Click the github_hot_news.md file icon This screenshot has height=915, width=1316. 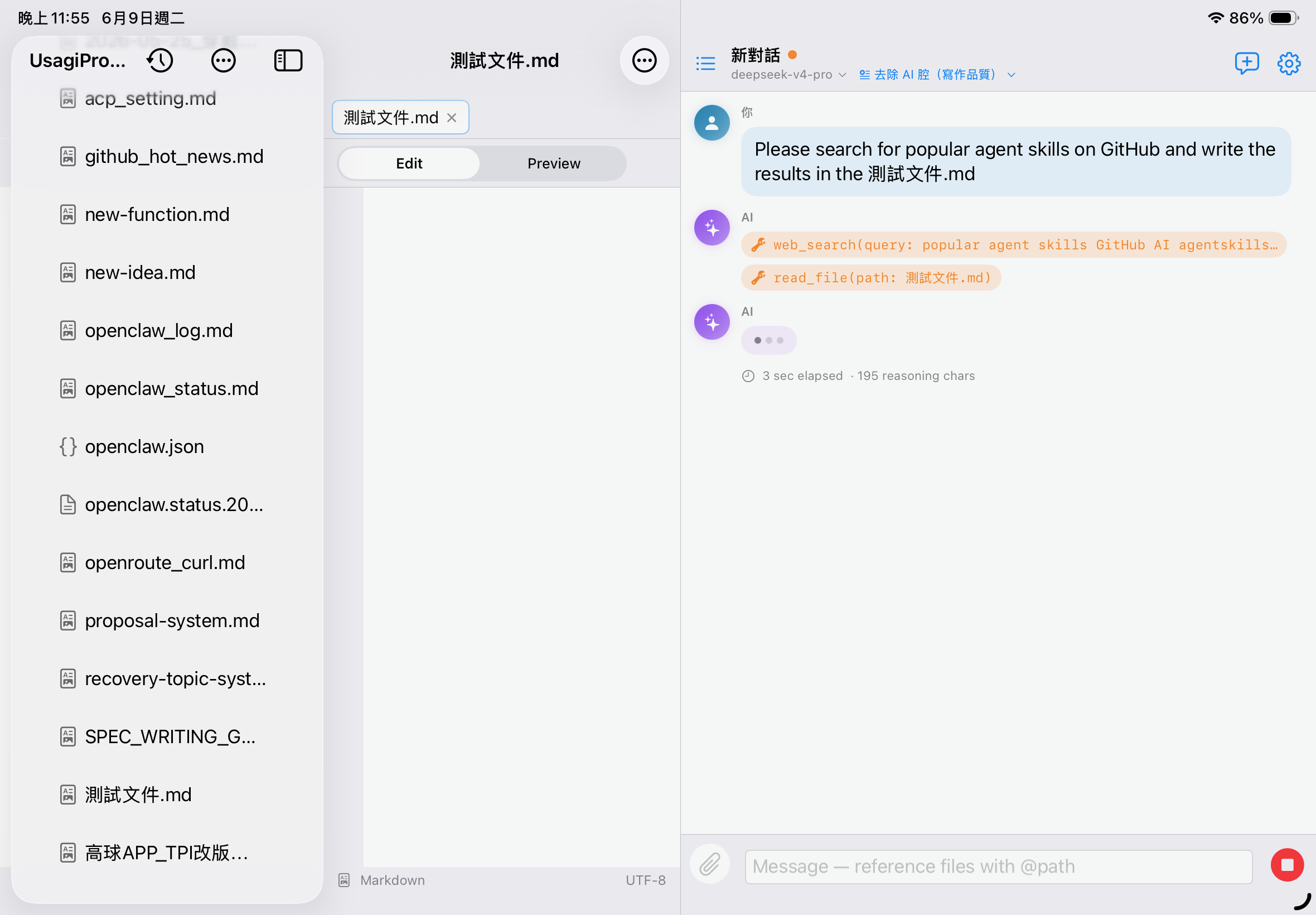[67, 157]
